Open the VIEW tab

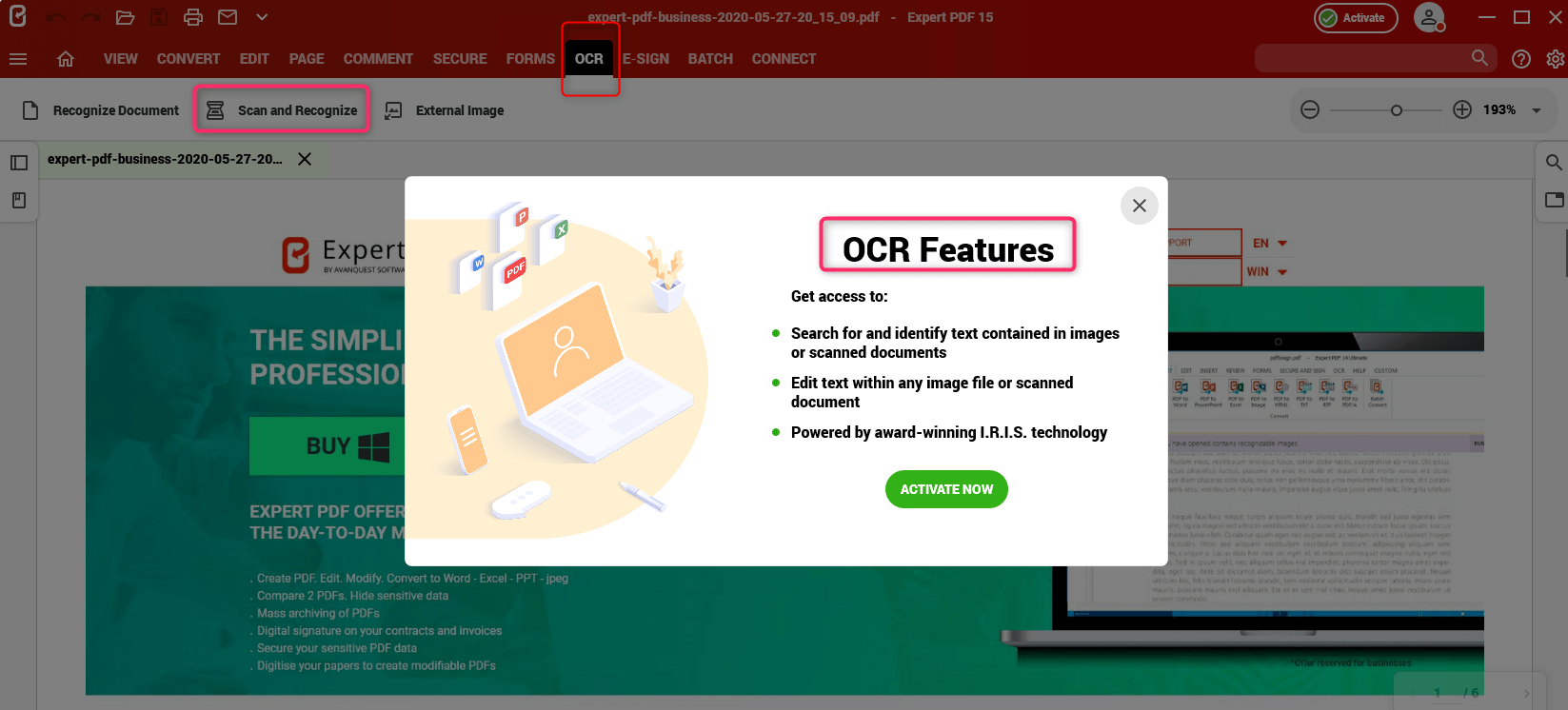pyautogui.click(x=121, y=59)
